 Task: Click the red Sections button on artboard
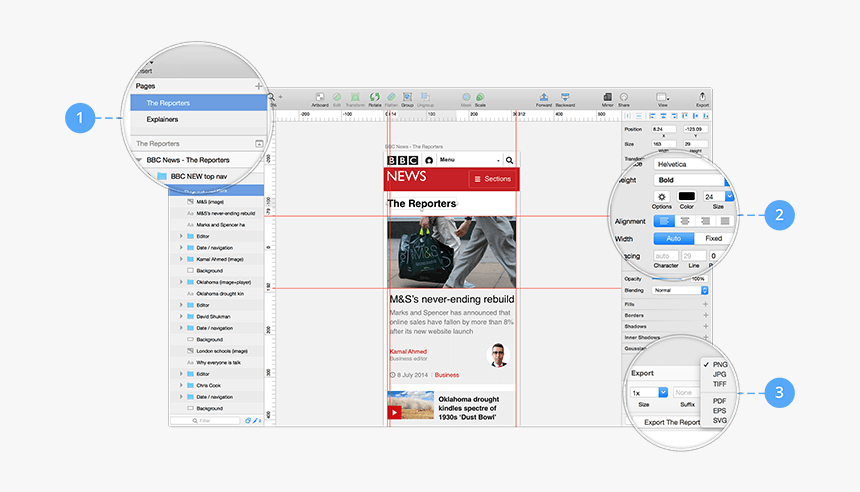coord(493,179)
